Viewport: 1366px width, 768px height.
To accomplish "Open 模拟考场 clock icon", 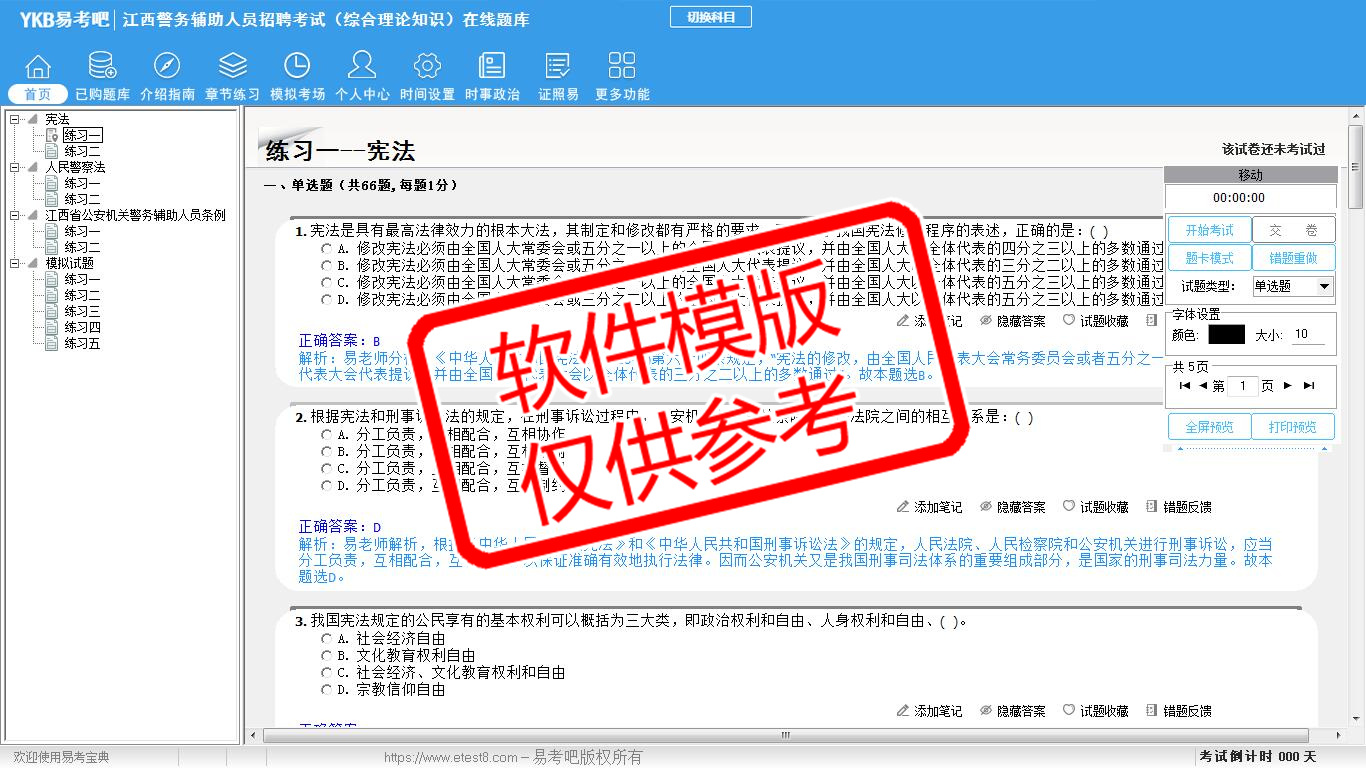I will pyautogui.click(x=297, y=66).
